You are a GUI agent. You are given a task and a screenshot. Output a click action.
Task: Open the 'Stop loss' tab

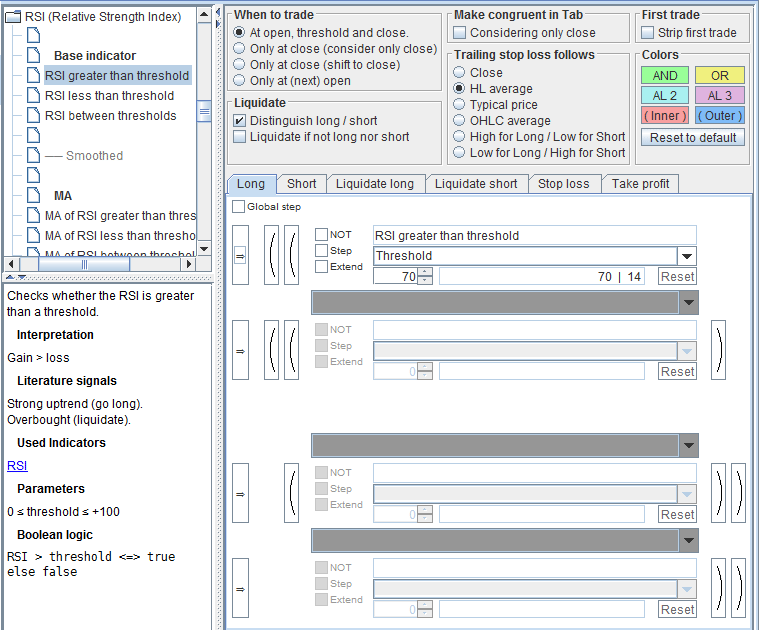[564, 184]
